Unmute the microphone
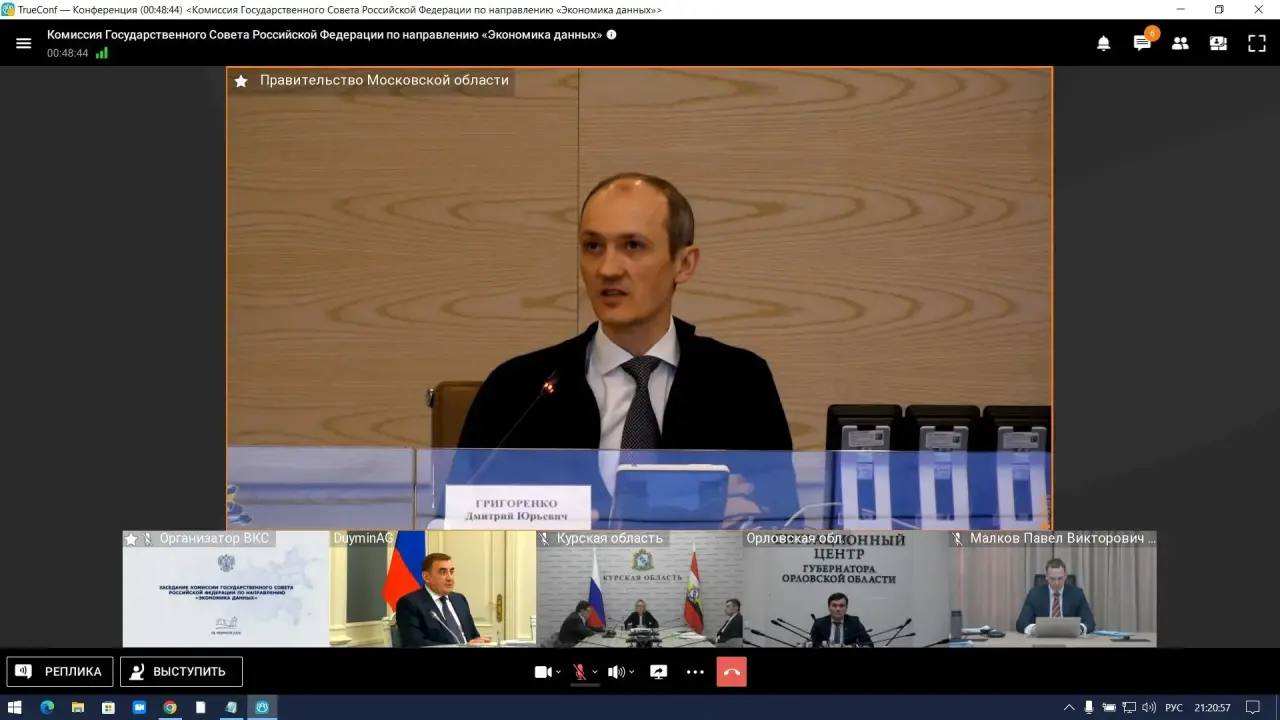 coord(579,672)
